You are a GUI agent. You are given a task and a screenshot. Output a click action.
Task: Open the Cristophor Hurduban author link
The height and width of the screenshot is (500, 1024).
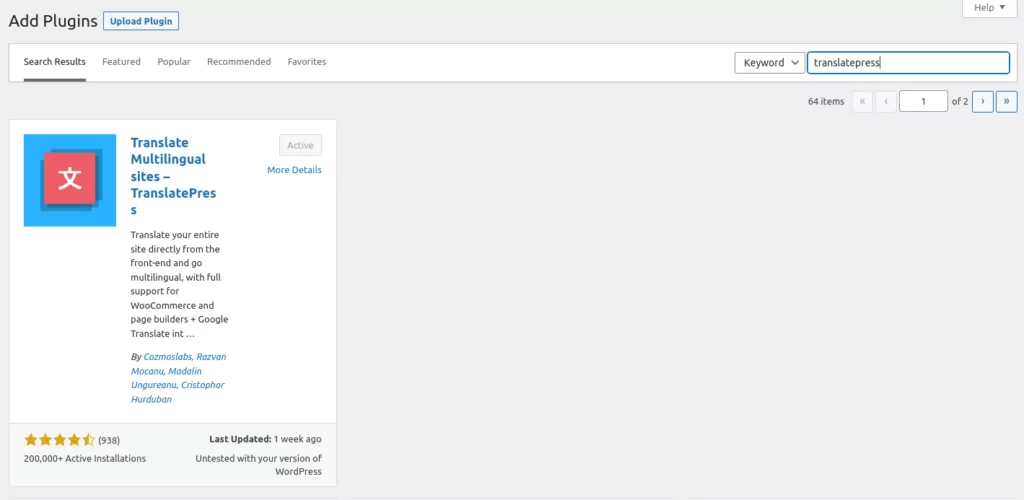(x=178, y=392)
